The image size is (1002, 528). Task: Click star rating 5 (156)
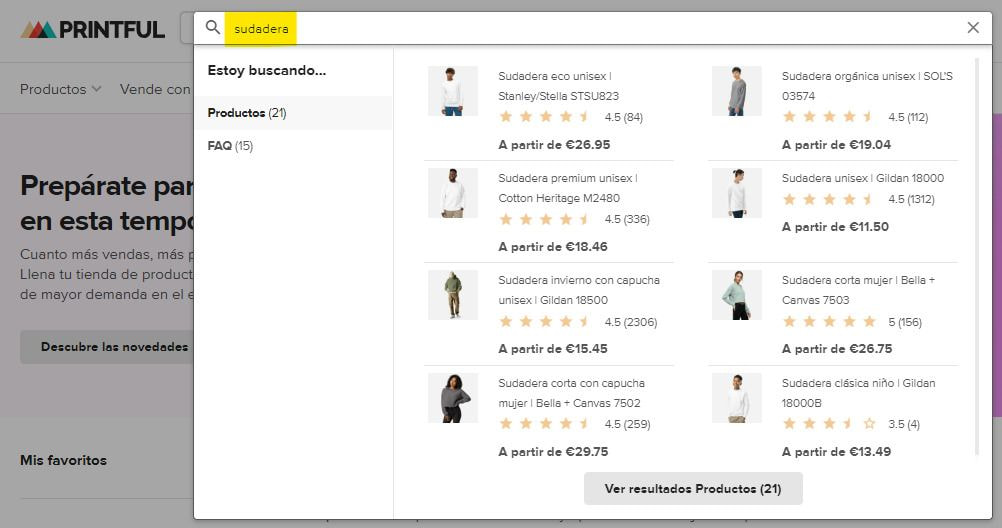pyautogui.click(x=852, y=322)
